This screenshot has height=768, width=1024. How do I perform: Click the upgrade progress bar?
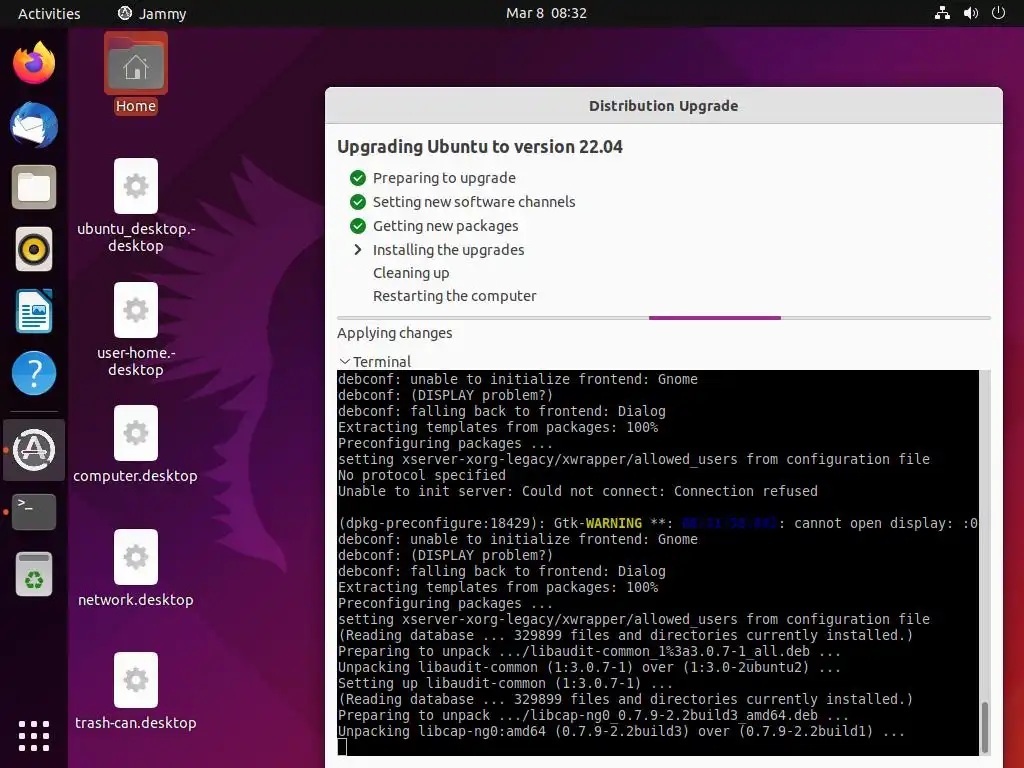(x=664, y=318)
